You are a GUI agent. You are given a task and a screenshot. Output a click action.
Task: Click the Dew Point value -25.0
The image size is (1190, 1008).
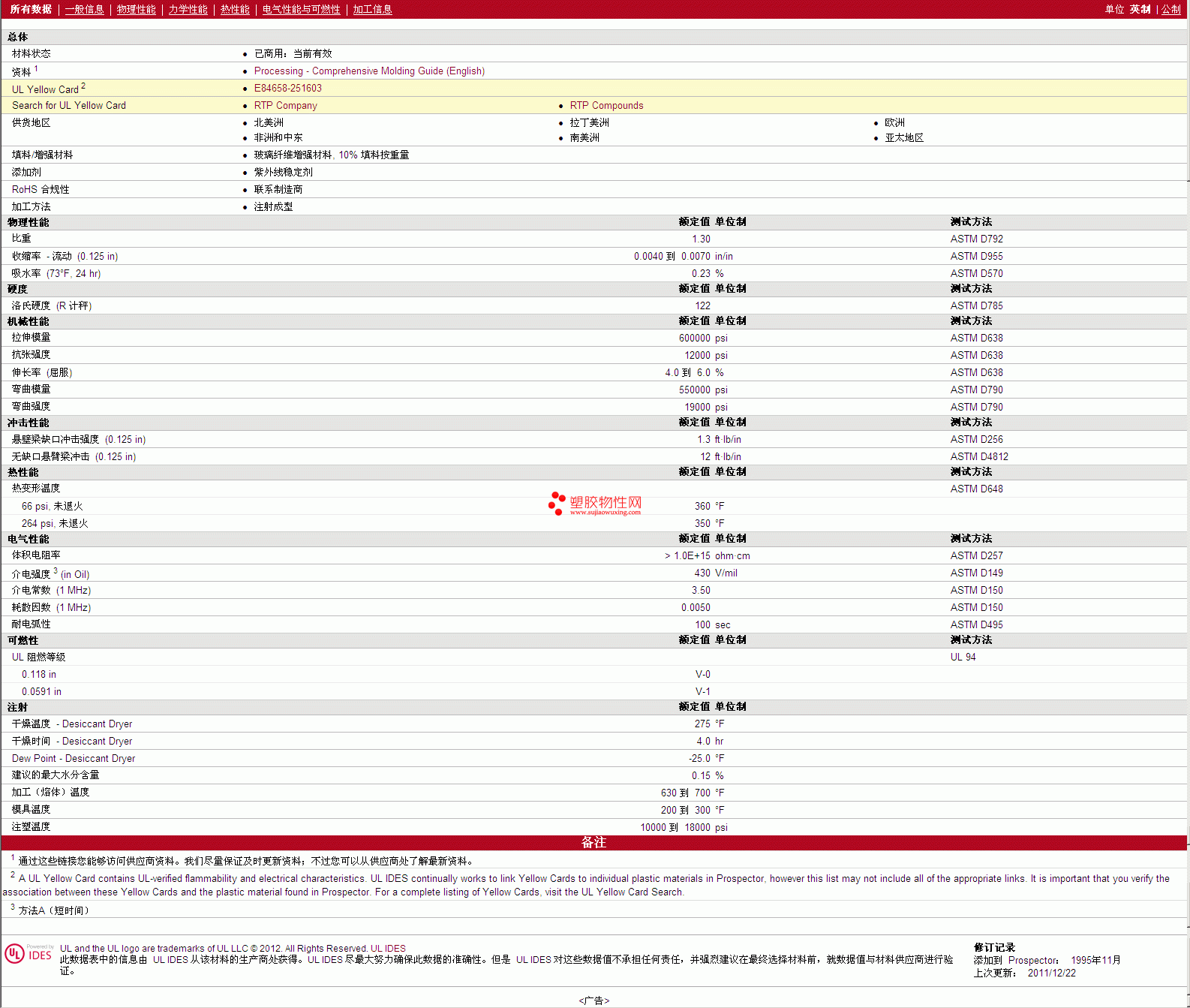coord(699,758)
